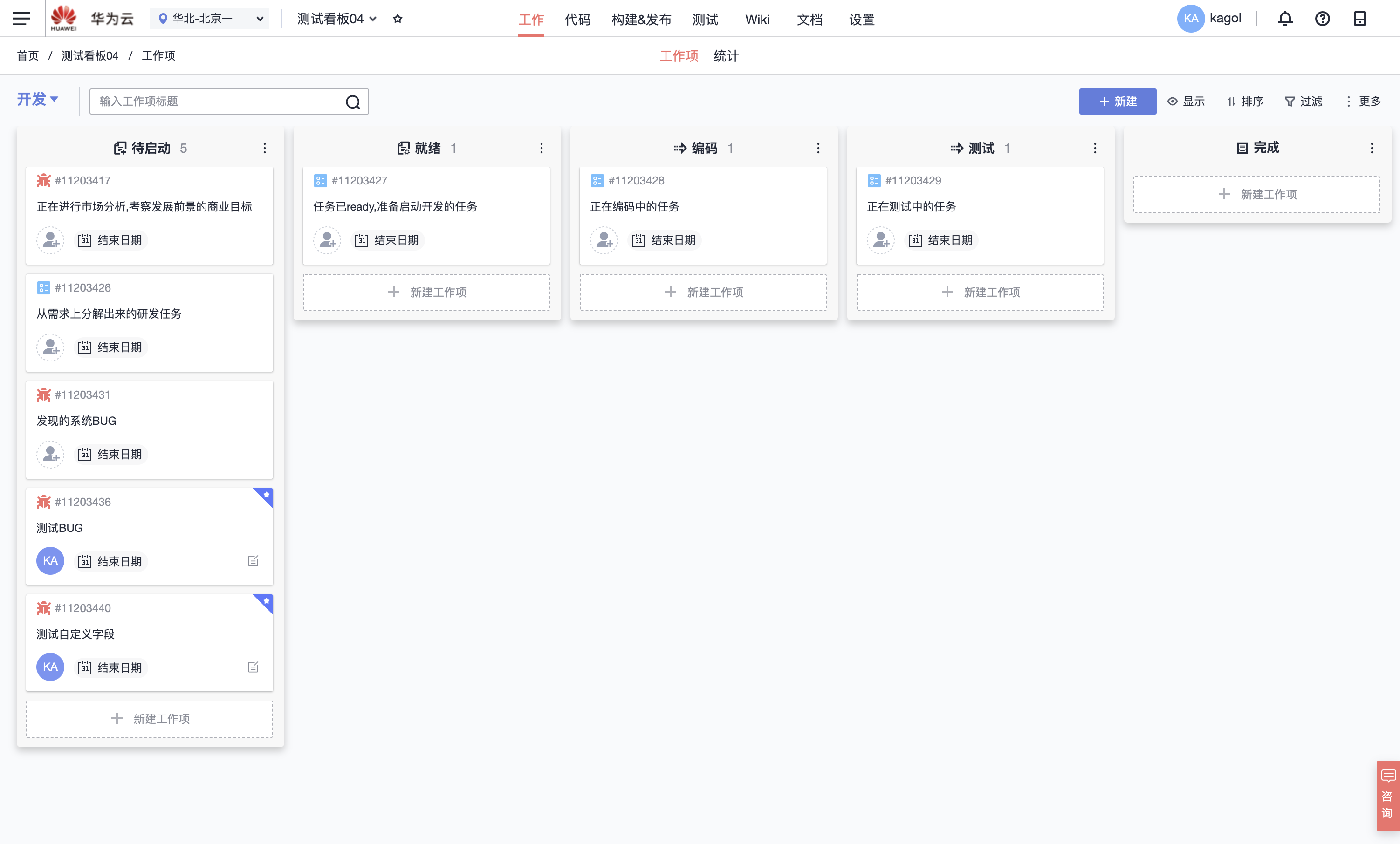Open 过滤 filter options
The width and height of the screenshot is (1400, 844).
click(x=1304, y=102)
